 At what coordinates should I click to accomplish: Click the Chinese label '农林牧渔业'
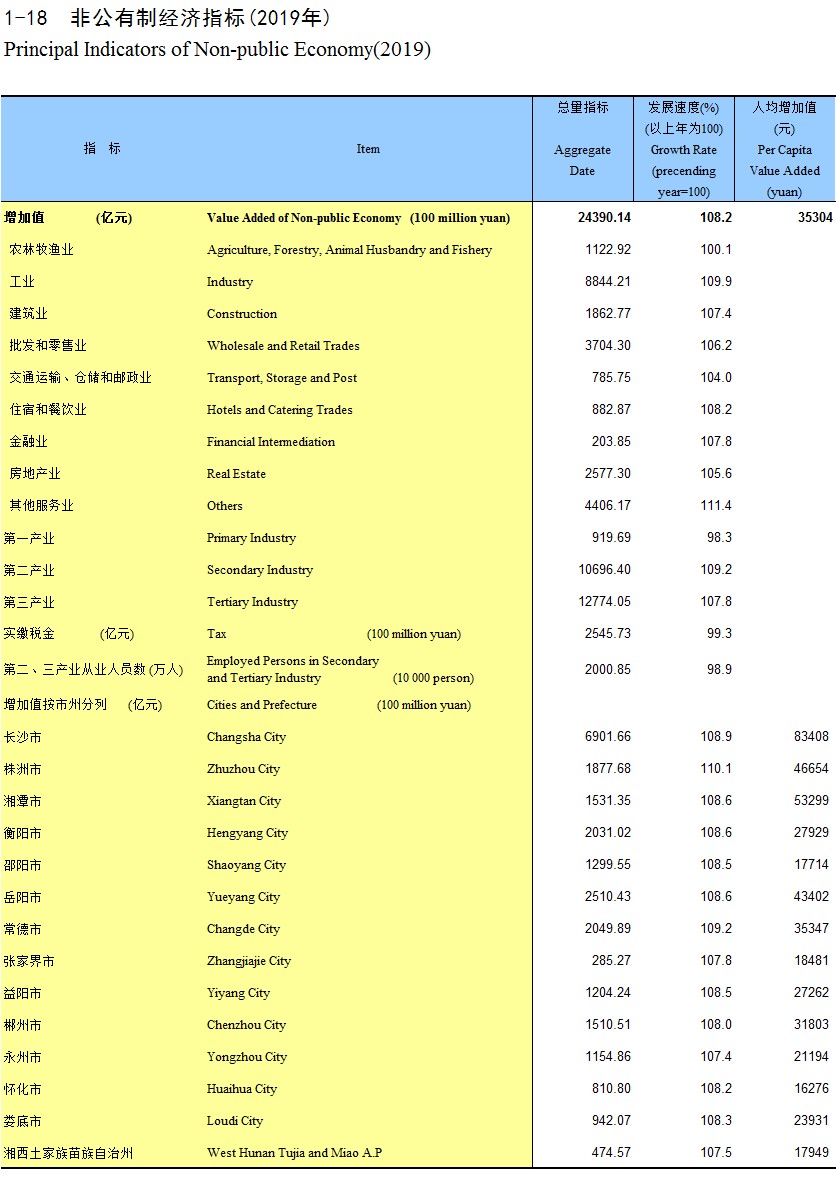(41, 250)
